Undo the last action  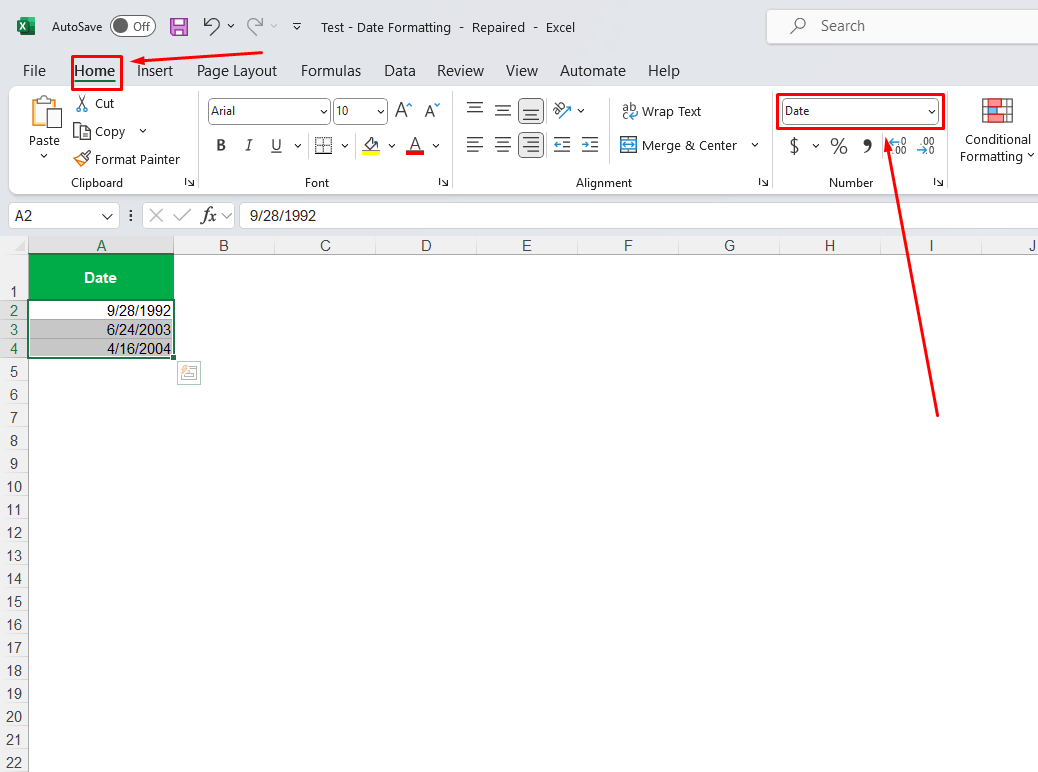pos(211,26)
